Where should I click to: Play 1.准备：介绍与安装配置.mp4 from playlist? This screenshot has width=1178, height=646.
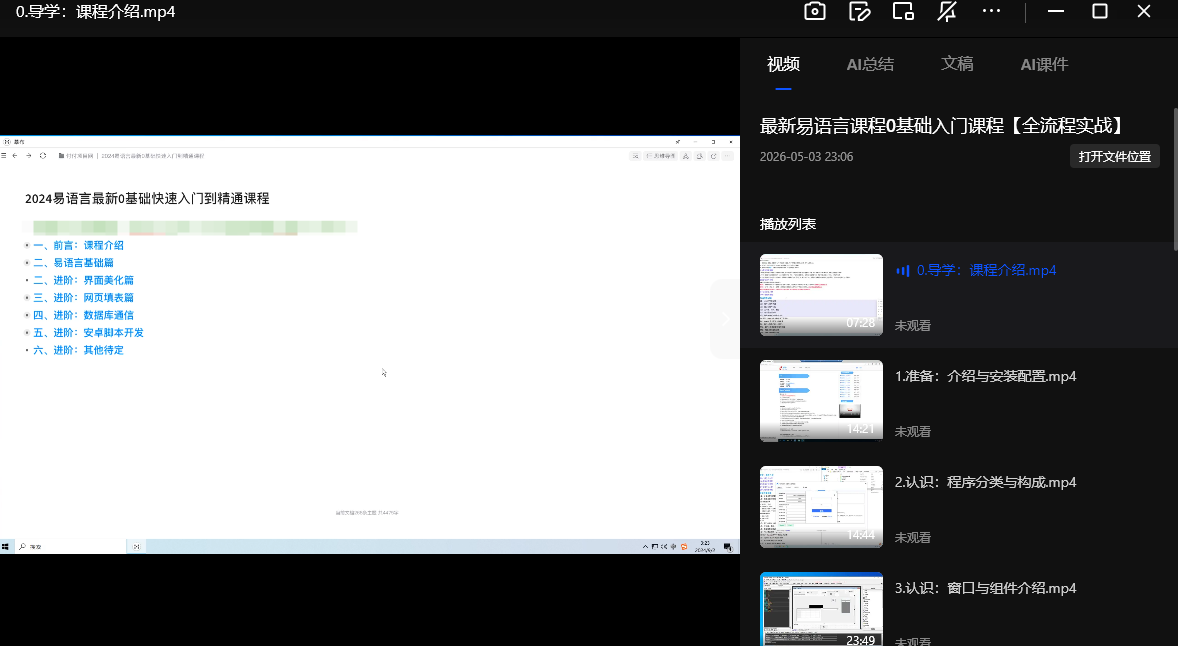point(986,376)
